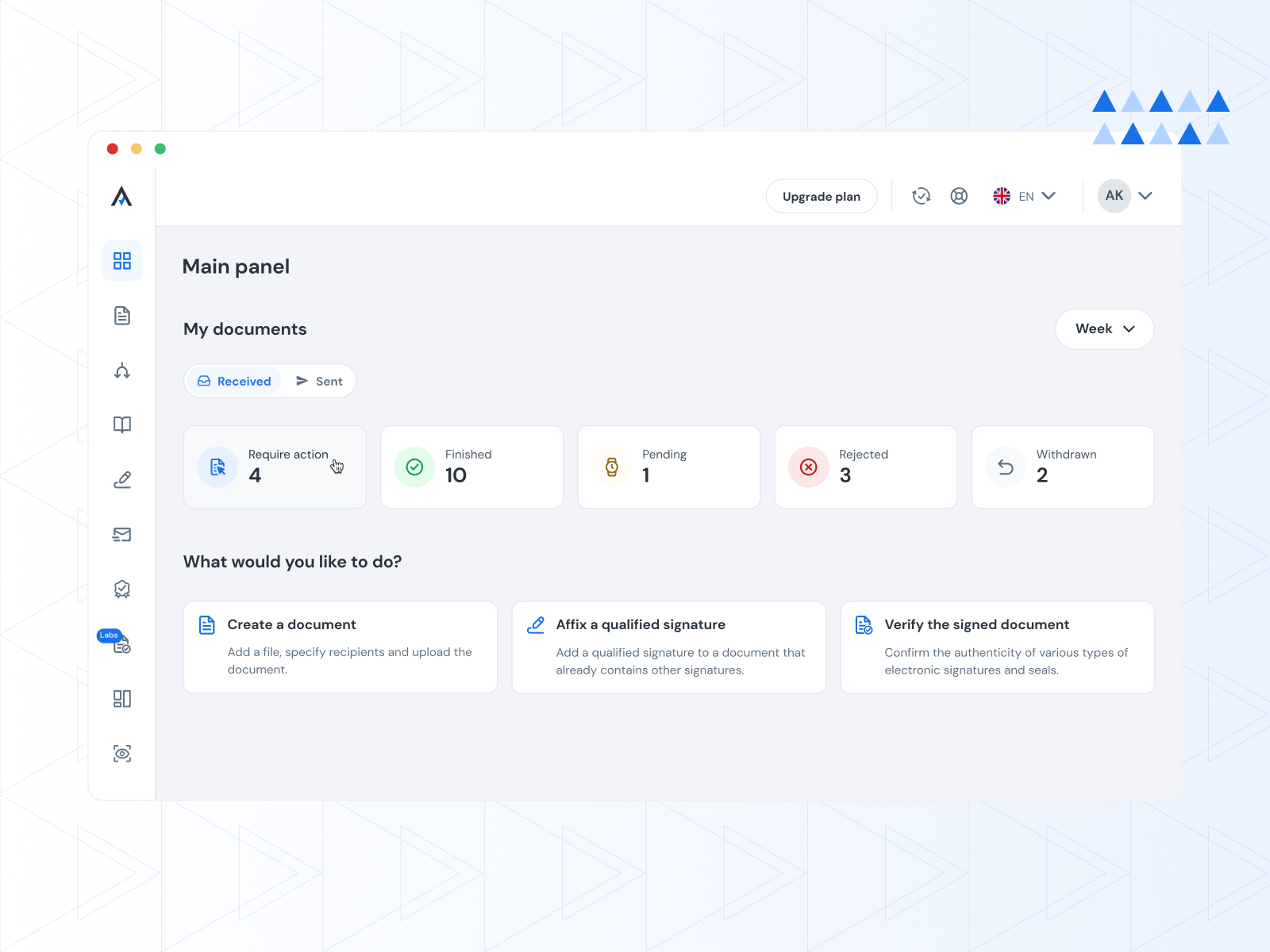Click the Upgrade plan button
The height and width of the screenshot is (952, 1270).
coord(822,196)
